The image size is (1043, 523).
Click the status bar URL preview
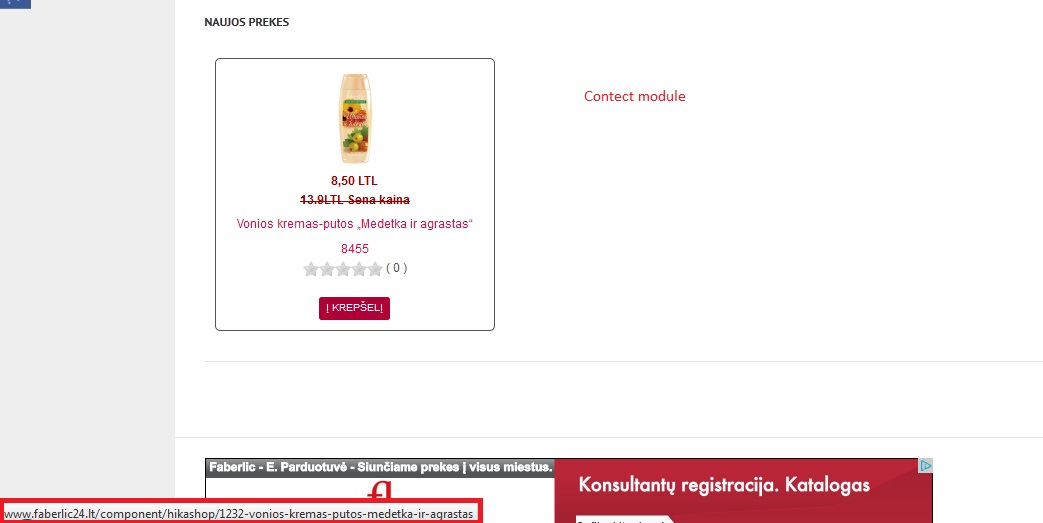[238, 514]
